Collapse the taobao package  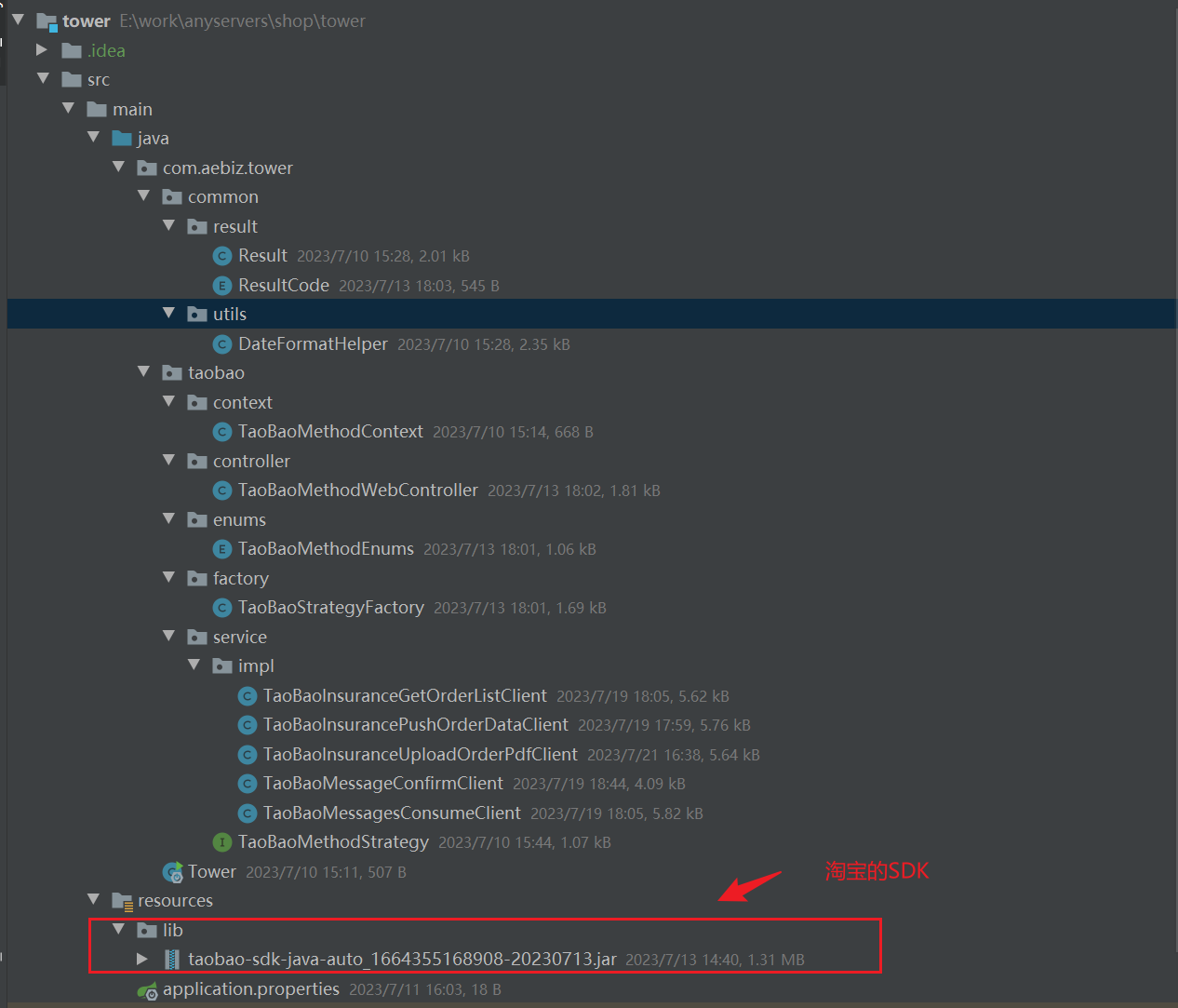pyautogui.click(x=143, y=372)
